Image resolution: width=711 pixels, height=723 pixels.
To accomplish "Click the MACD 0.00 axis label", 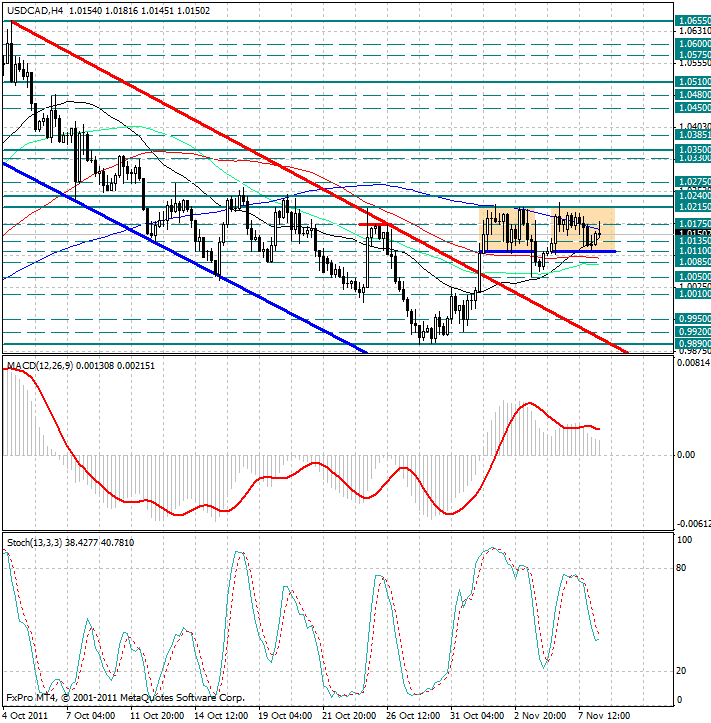I will pos(684,455).
